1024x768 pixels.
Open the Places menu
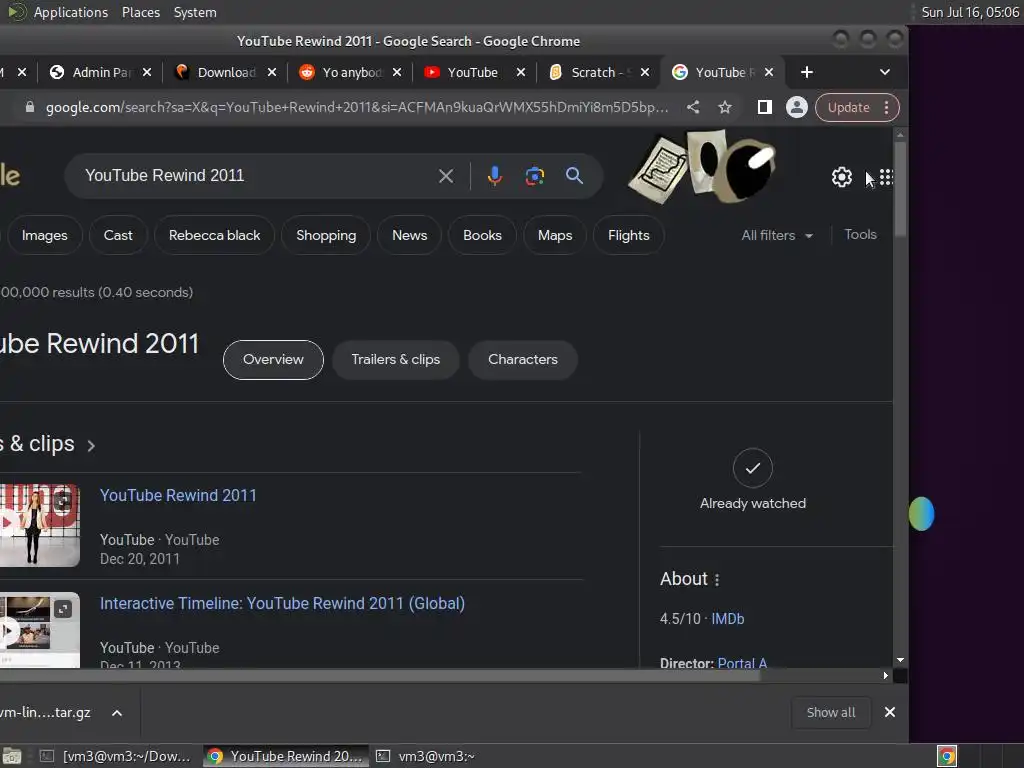[141, 12]
